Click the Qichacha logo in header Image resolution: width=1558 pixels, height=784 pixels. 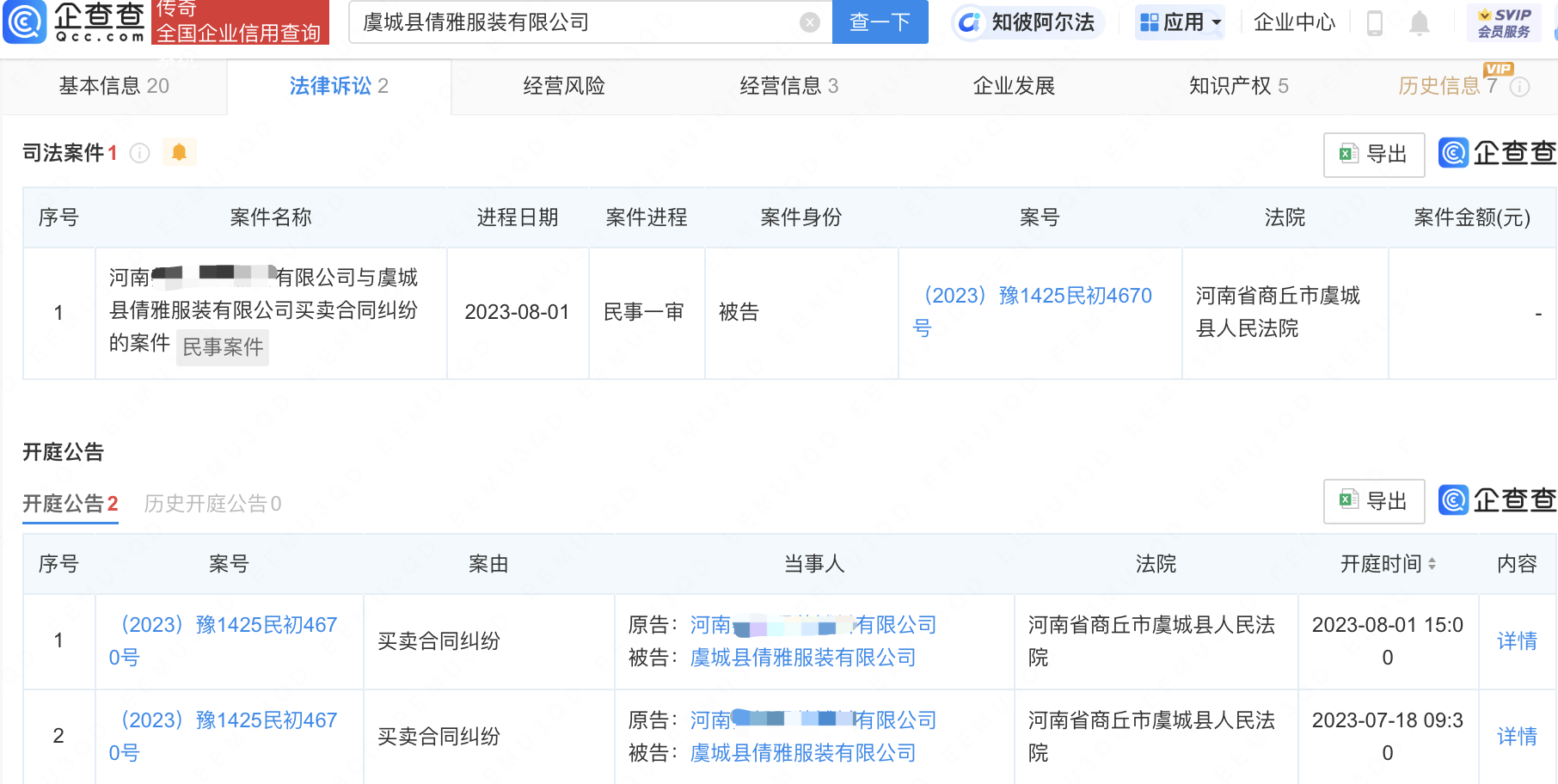76,21
